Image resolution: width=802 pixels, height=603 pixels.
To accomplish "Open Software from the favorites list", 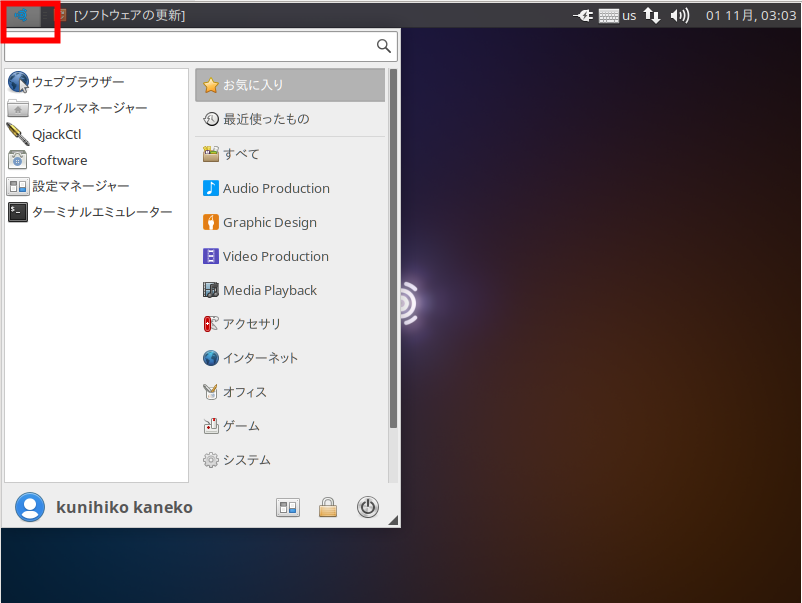I will tap(96, 160).
